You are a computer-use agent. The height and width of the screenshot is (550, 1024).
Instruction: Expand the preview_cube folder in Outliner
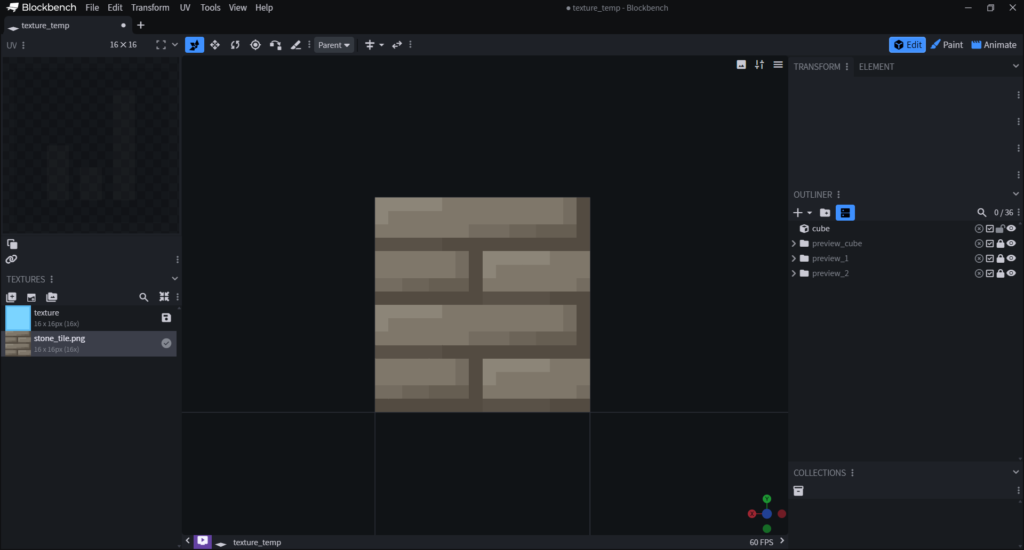point(794,244)
